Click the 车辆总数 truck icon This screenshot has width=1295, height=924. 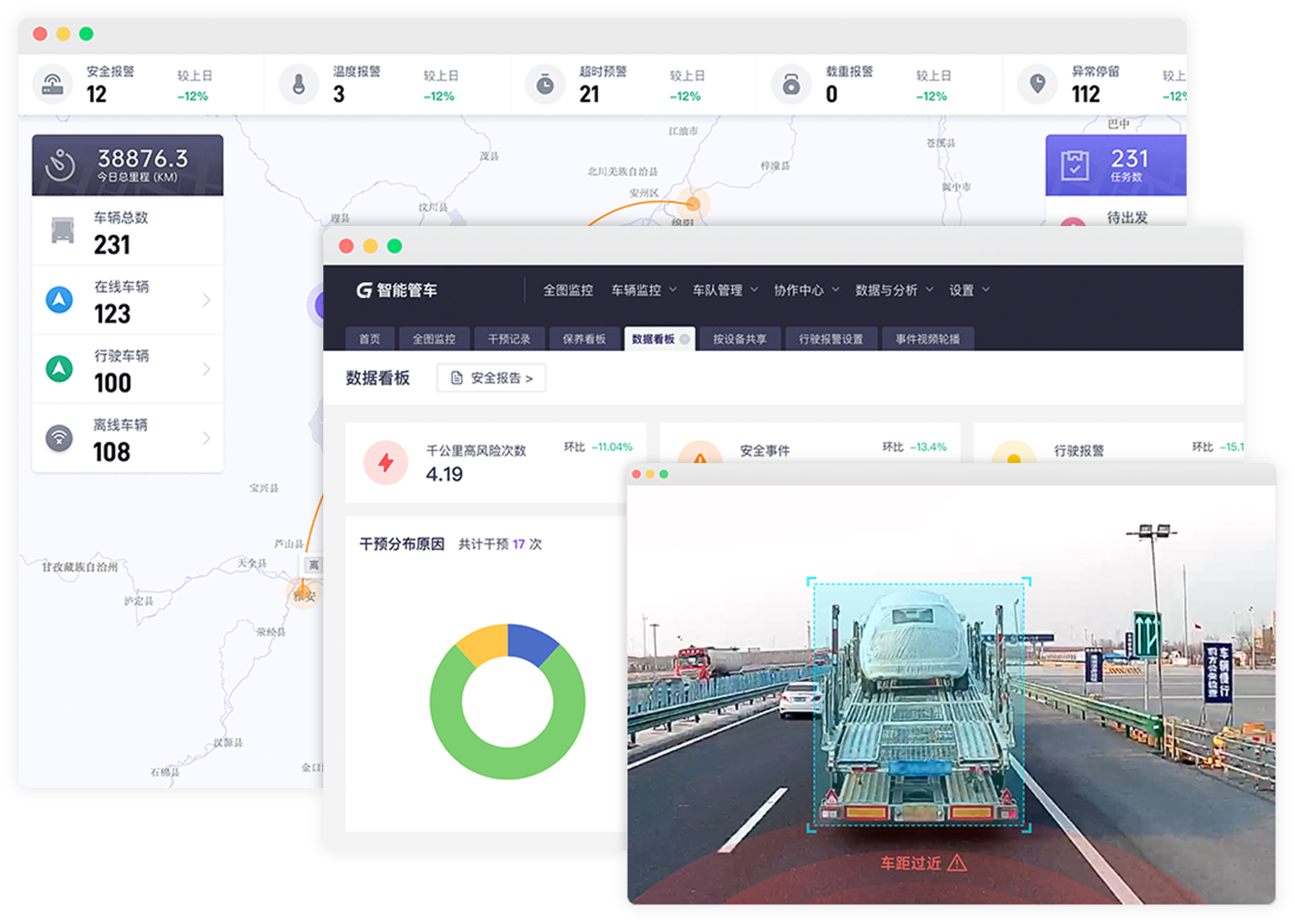62,231
